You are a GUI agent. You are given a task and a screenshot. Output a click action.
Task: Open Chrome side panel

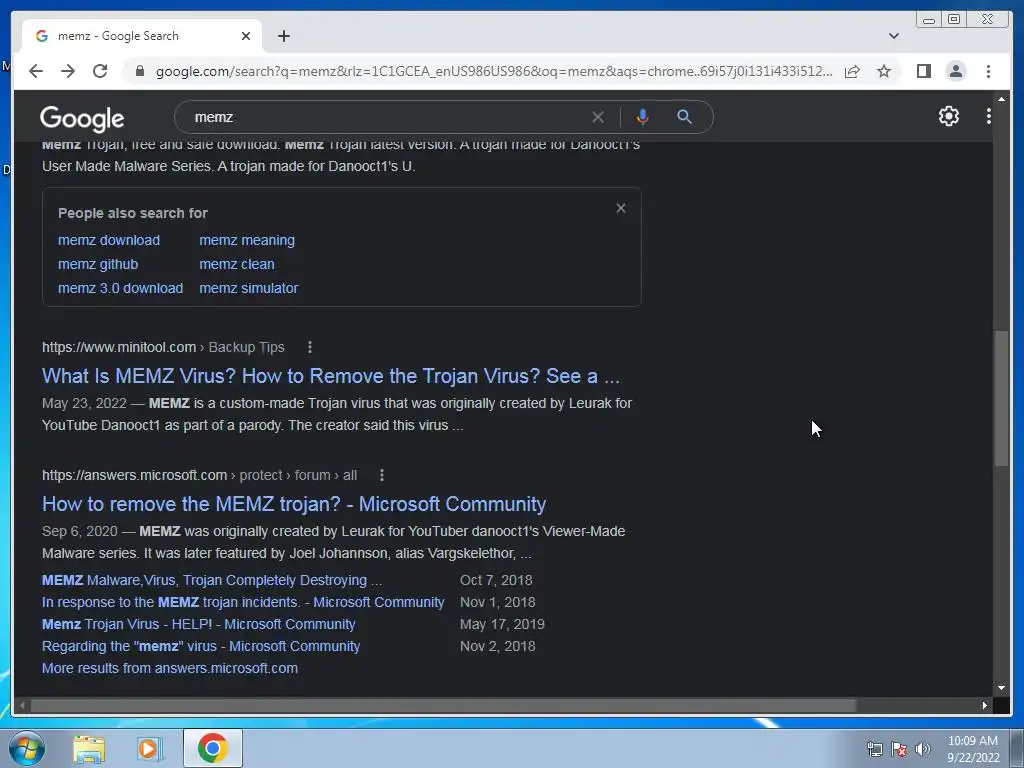[923, 71]
